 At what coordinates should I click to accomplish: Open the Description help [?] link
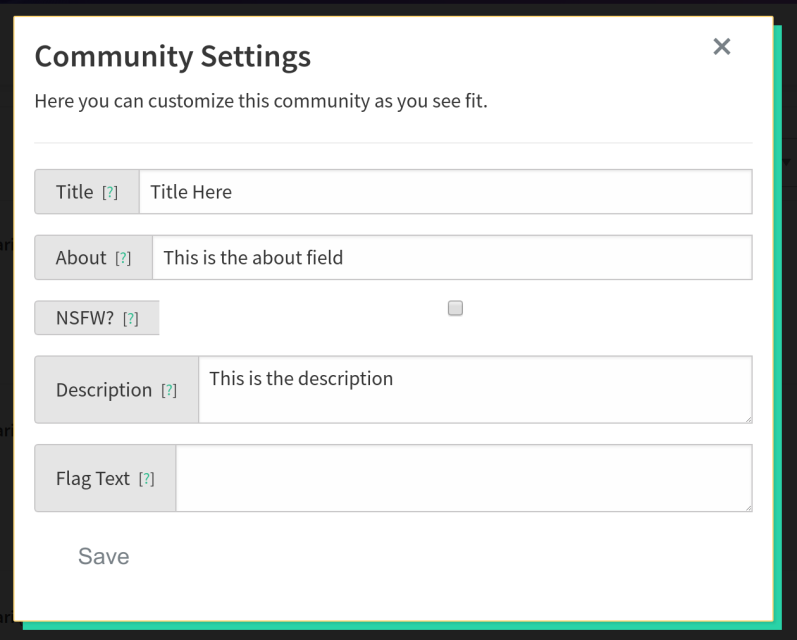click(169, 390)
